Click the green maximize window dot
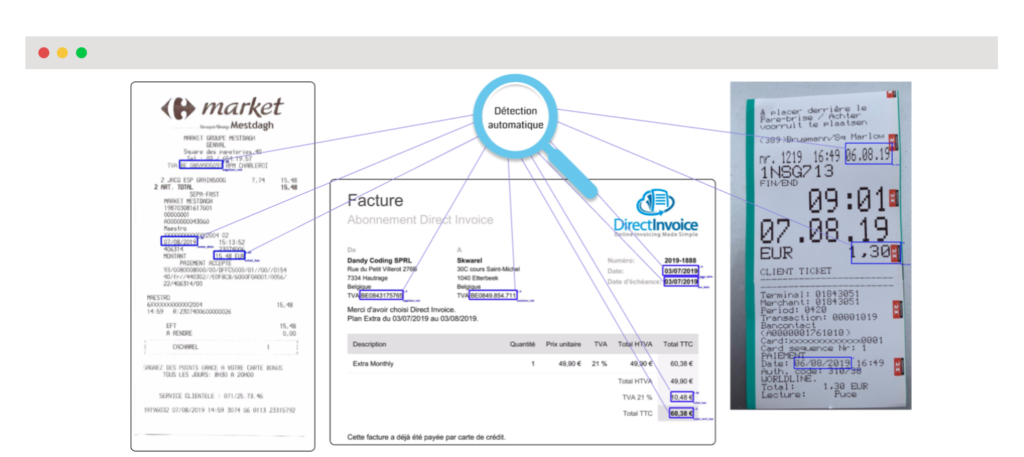This screenshot has width=1024, height=457. point(81,53)
